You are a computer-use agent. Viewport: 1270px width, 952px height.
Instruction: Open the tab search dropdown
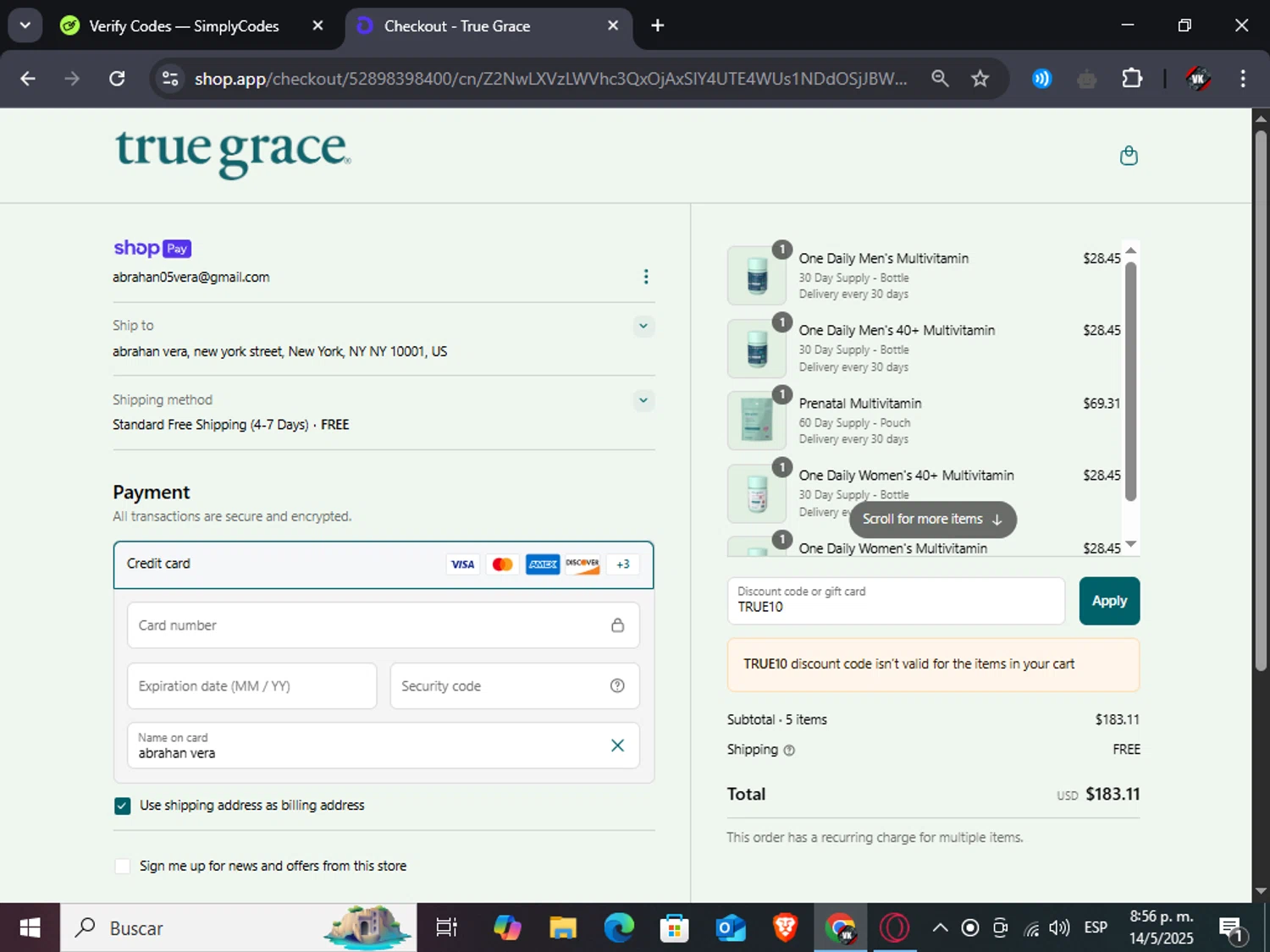[25, 25]
